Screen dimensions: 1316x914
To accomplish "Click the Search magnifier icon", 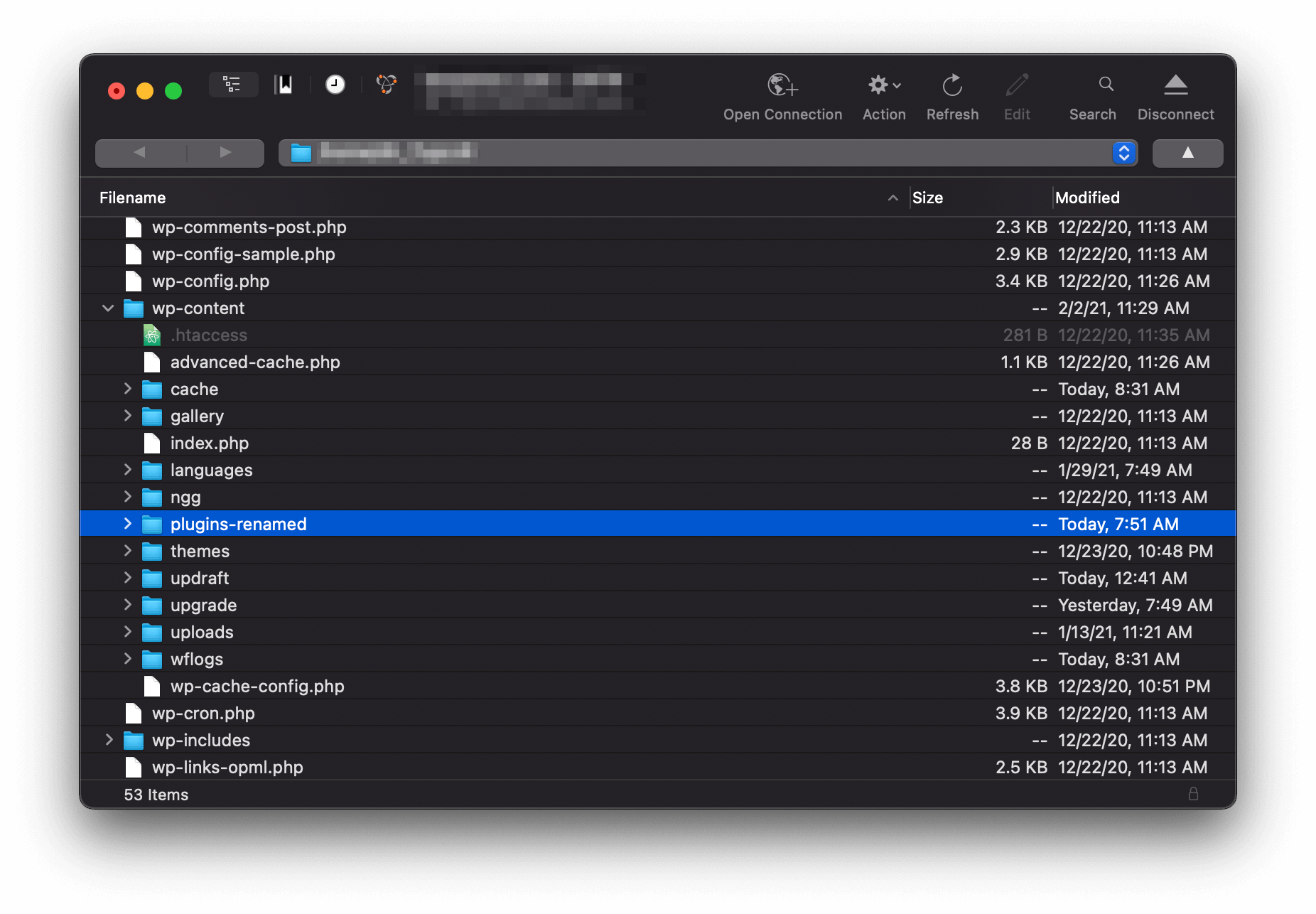I will pyautogui.click(x=1106, y=85).
